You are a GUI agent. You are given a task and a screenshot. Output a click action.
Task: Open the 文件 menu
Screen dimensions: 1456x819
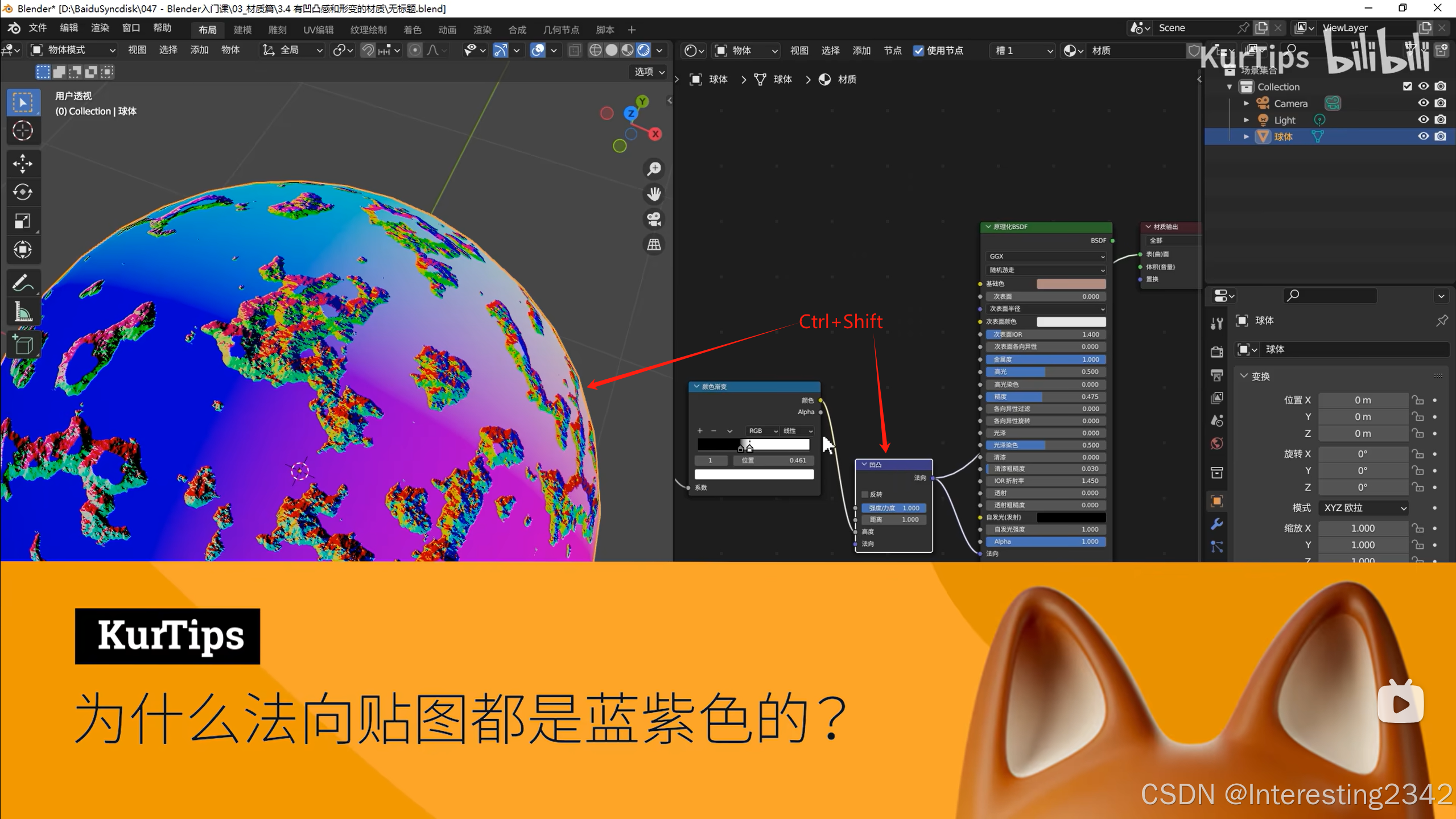38,28
